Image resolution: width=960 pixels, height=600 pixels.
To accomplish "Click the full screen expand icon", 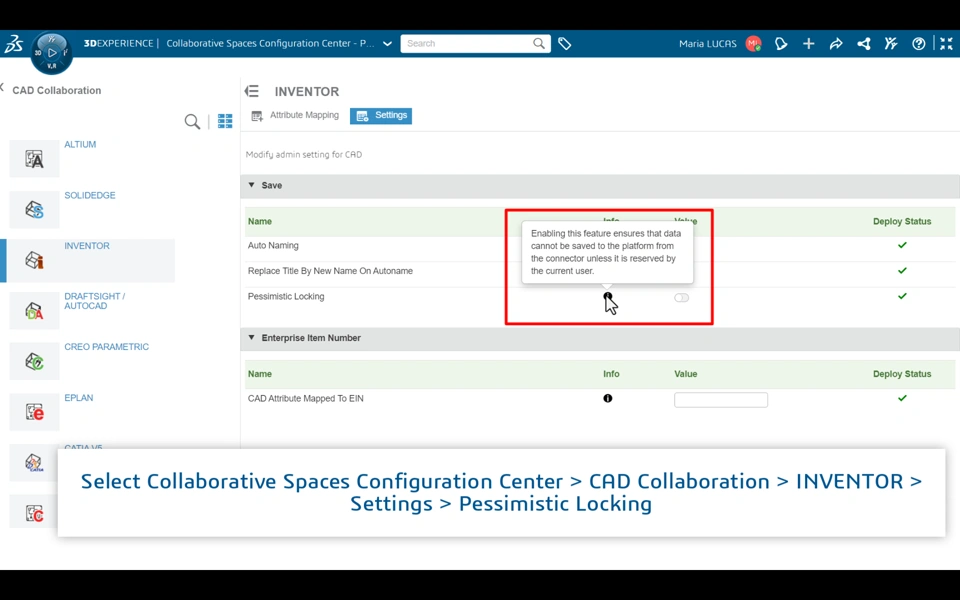I will point(947,43).
